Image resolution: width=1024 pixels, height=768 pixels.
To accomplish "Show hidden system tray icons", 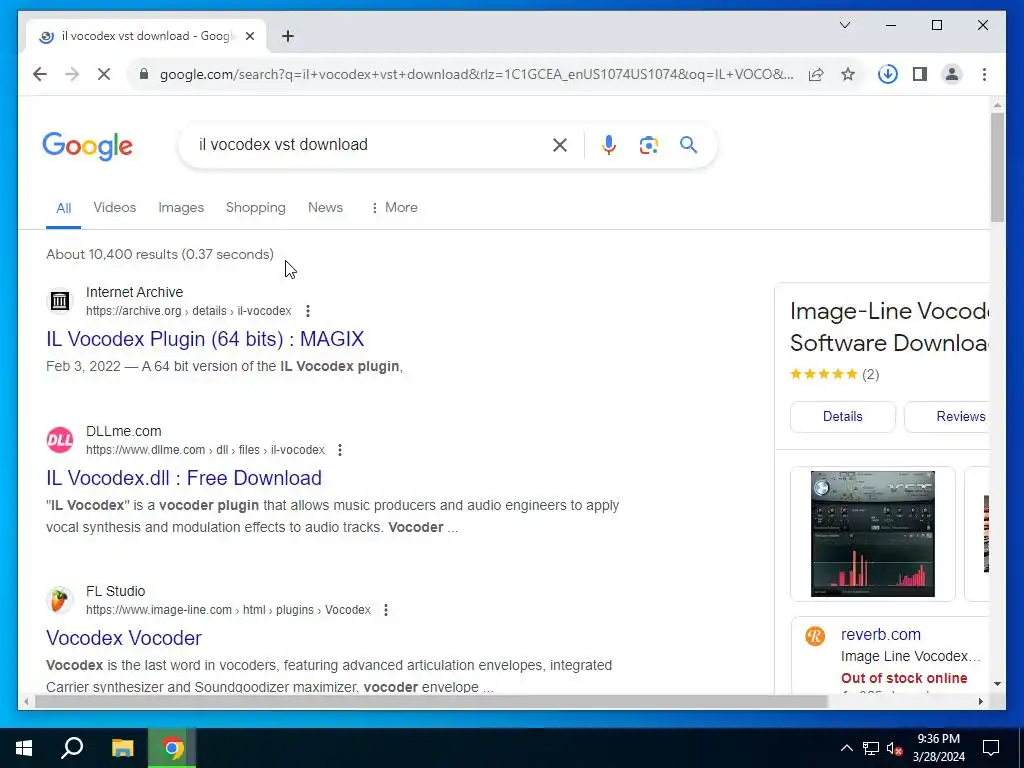I will coord(846,748).
